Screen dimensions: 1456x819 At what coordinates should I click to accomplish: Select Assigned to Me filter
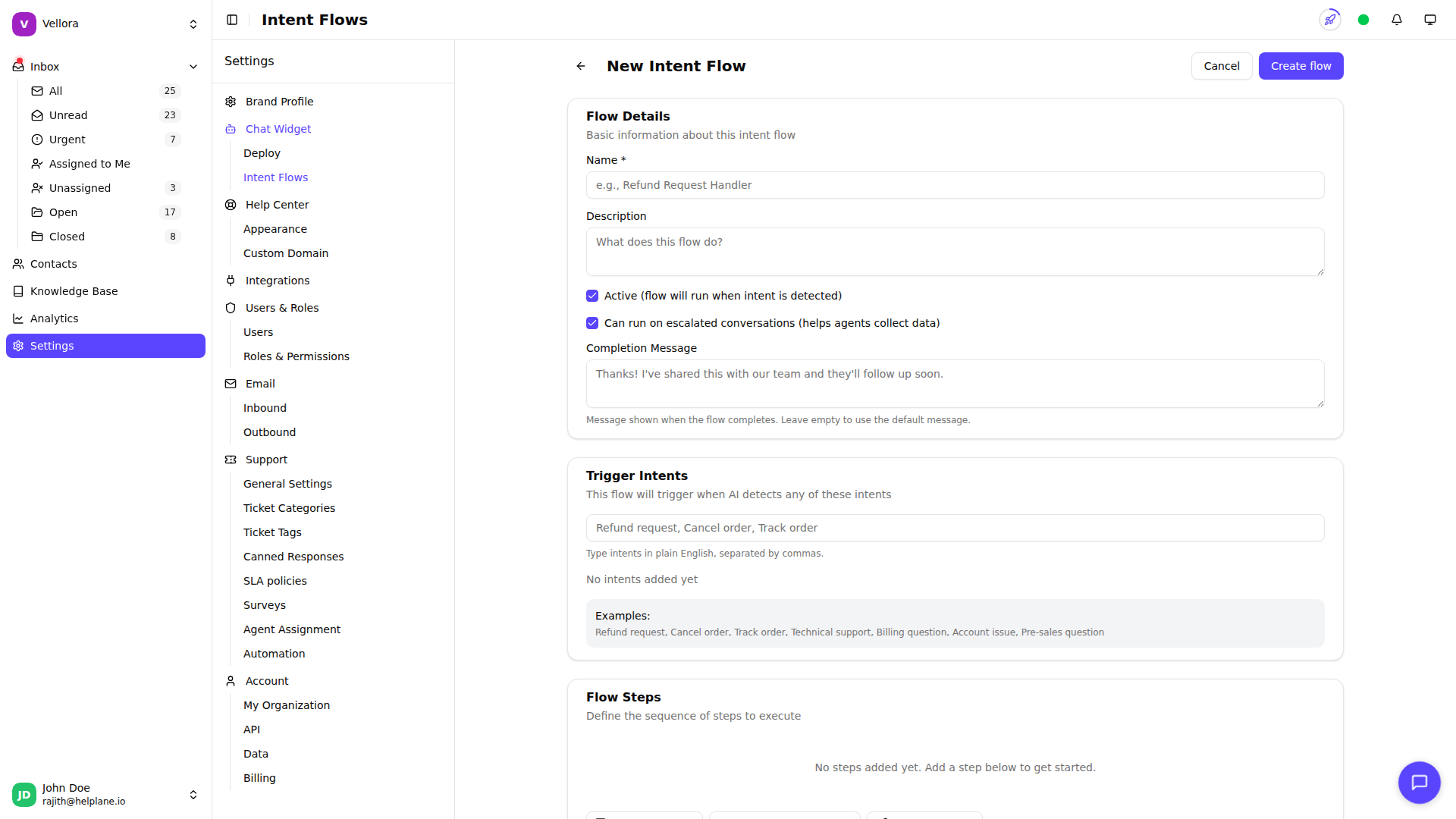[x=105, y=164]
